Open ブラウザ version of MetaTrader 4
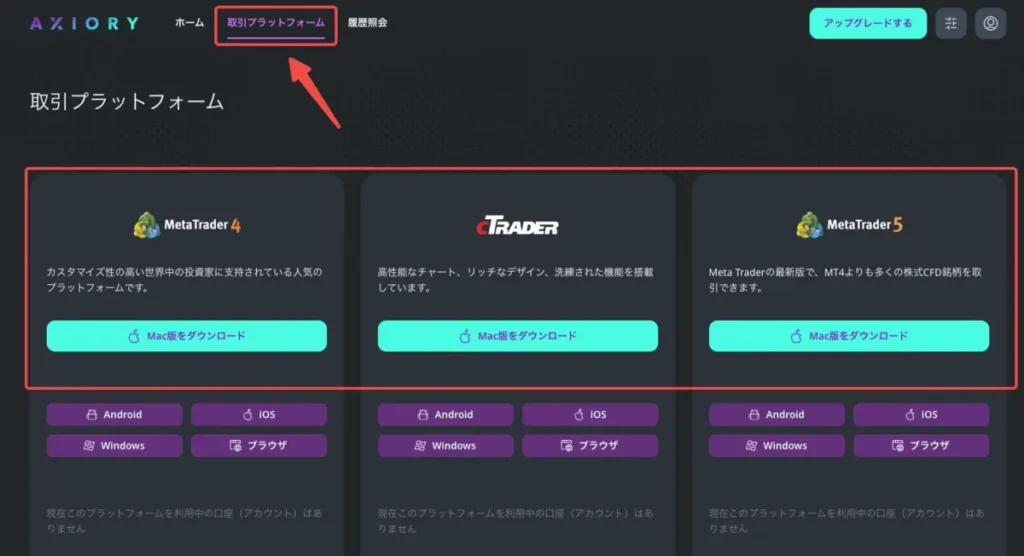1024x556 pixels. tap(259, 446)
